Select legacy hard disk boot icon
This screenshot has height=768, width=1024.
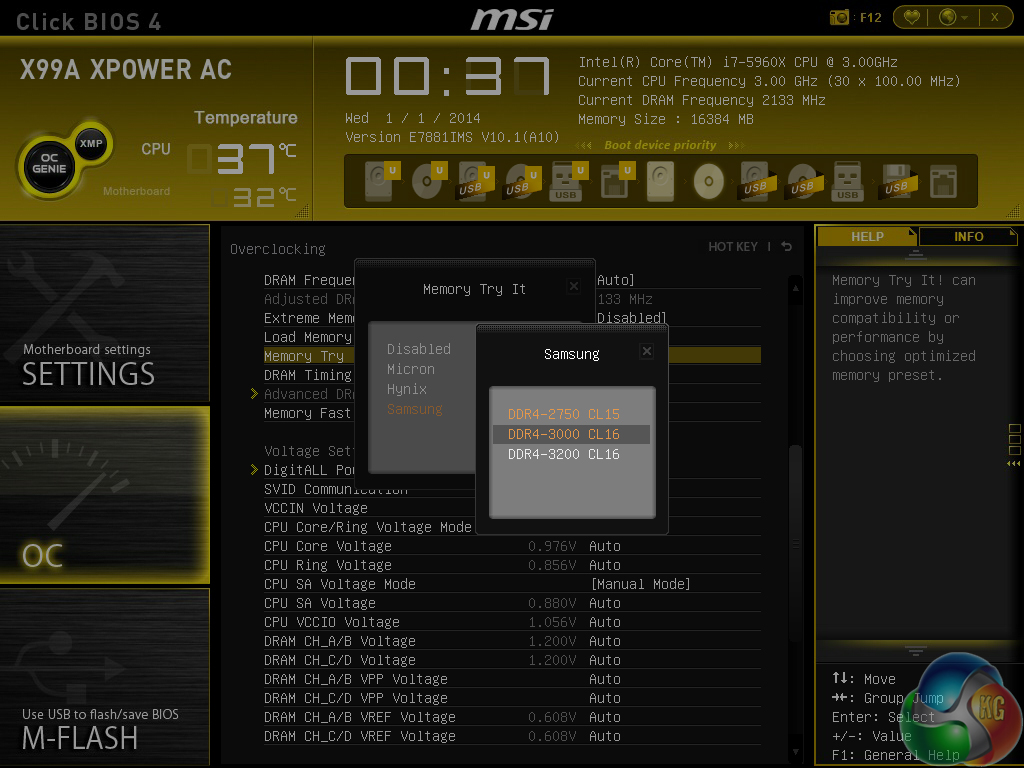click(660, 181)
